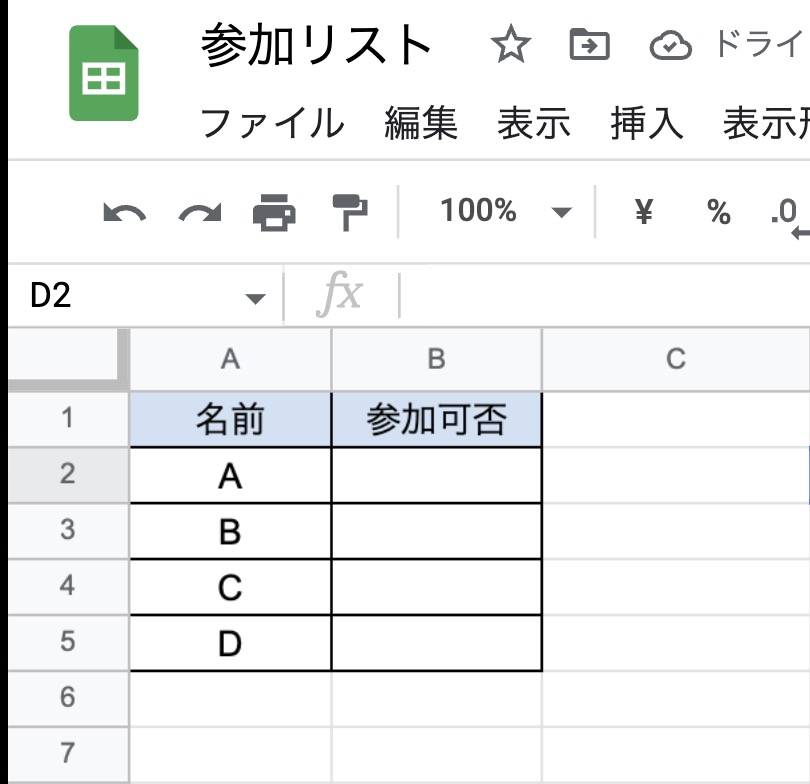810x784 pixels.
Task: Open the 編集 menu
Action: click(x=420, y=123)
